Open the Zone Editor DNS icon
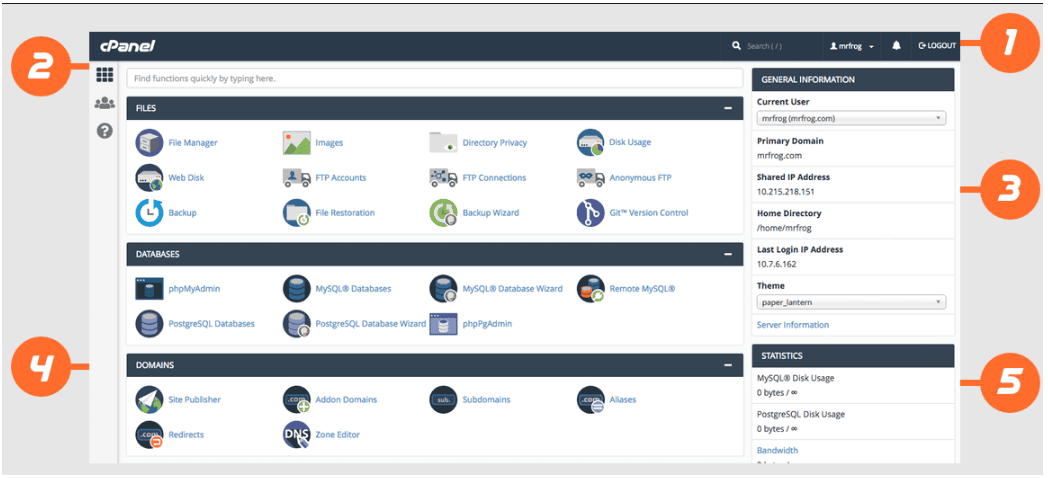1048x478 pixels. (x=297, y=435)
